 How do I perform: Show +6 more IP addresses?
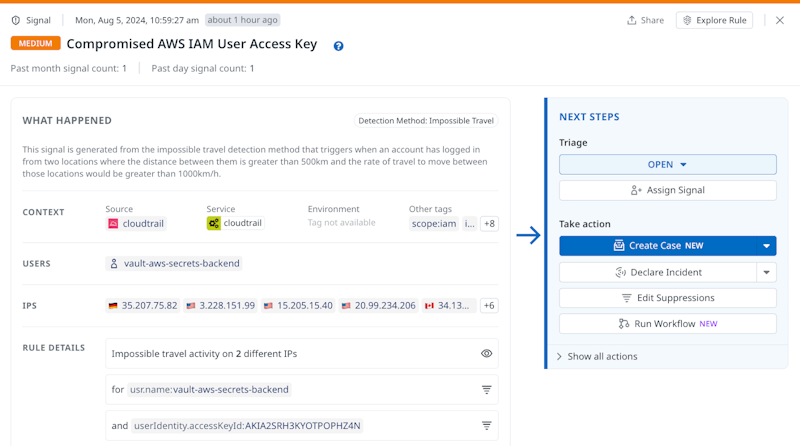point(489,305)
